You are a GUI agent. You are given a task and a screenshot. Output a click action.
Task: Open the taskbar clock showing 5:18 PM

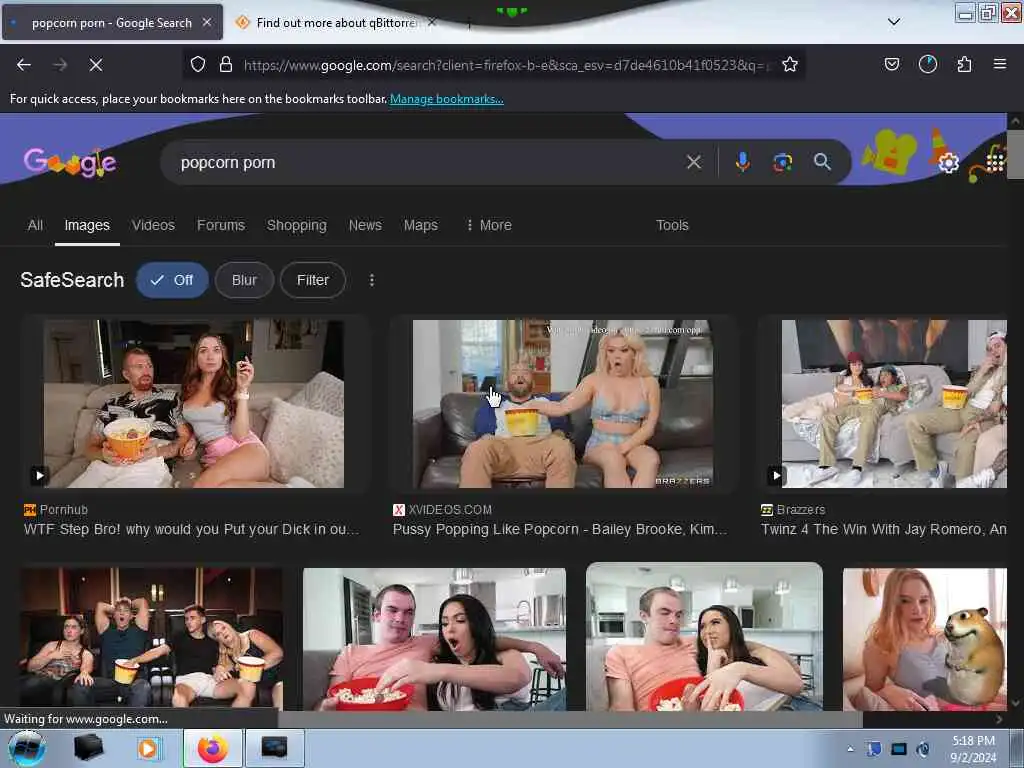pos(973,749)
